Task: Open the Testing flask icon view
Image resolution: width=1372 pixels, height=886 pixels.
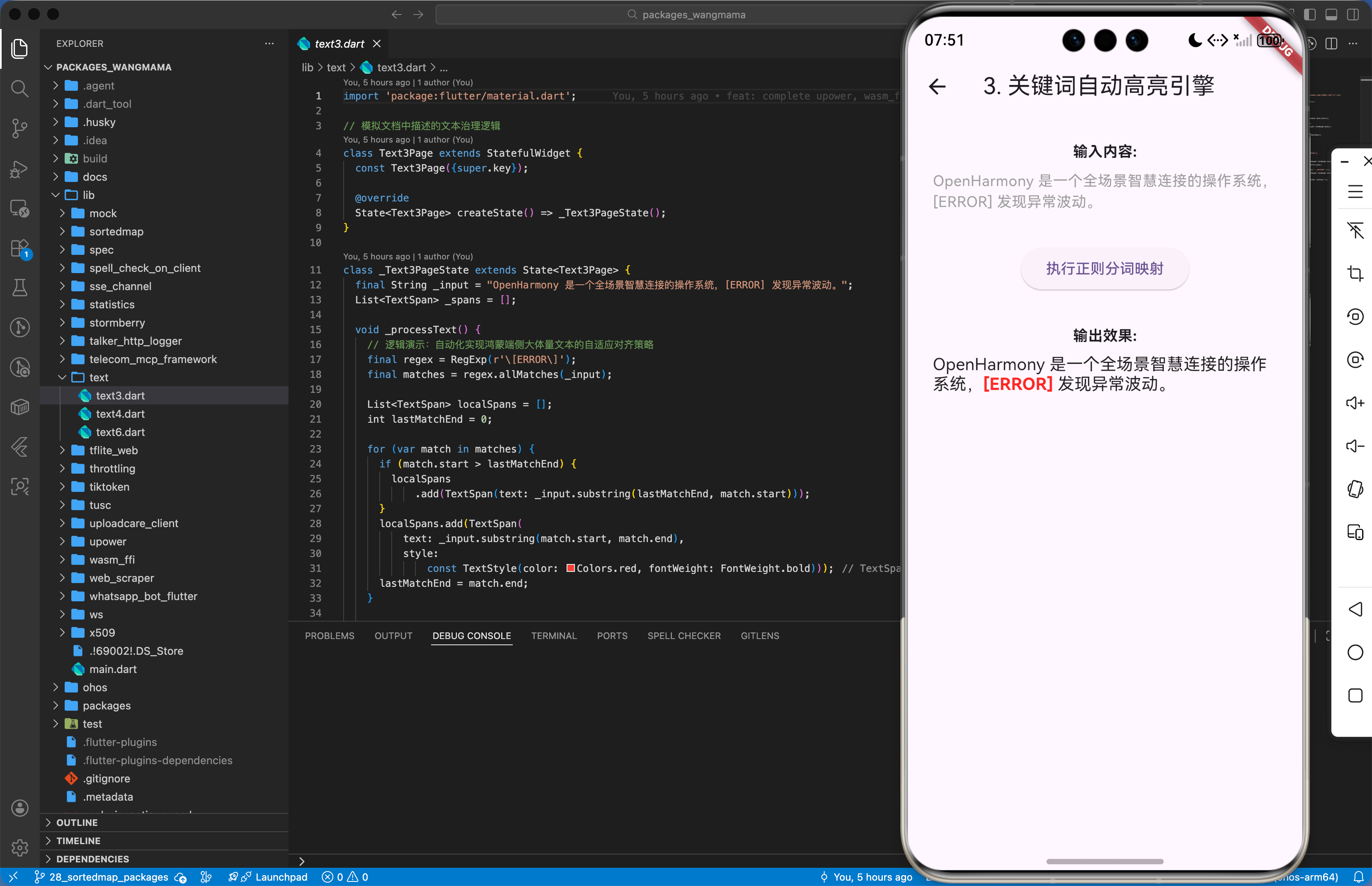Action: (19, 288)
